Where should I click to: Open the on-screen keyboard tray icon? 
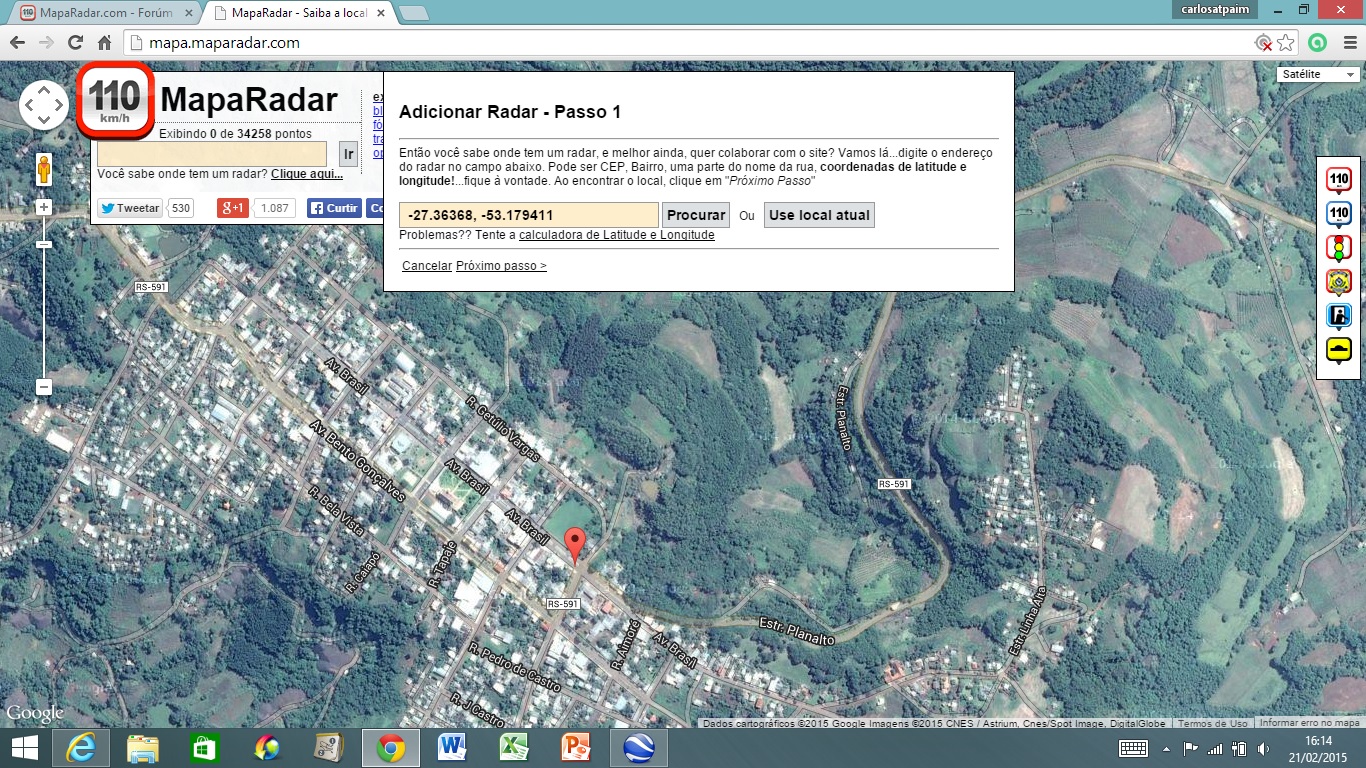pos(1133,748)
